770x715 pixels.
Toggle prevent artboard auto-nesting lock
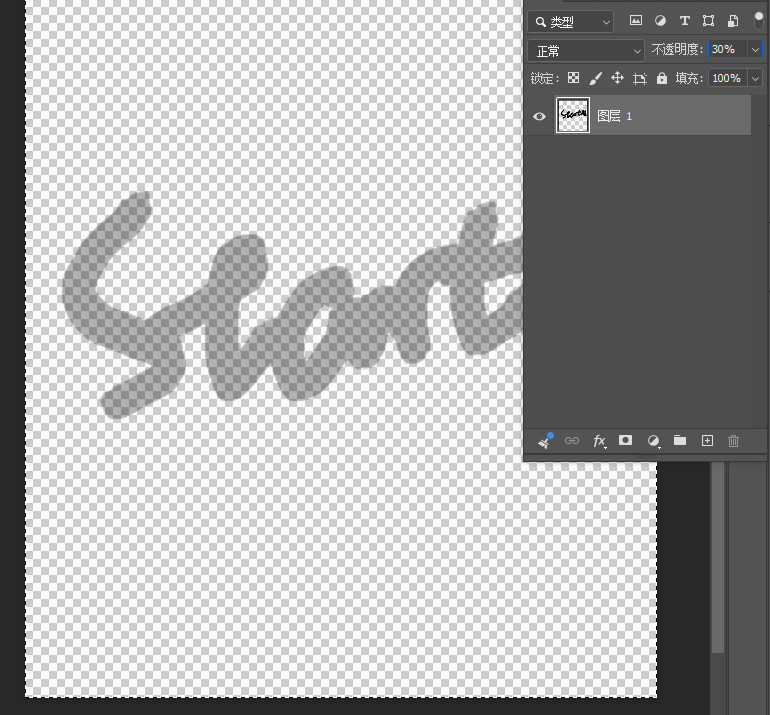(x=639, y=79)
